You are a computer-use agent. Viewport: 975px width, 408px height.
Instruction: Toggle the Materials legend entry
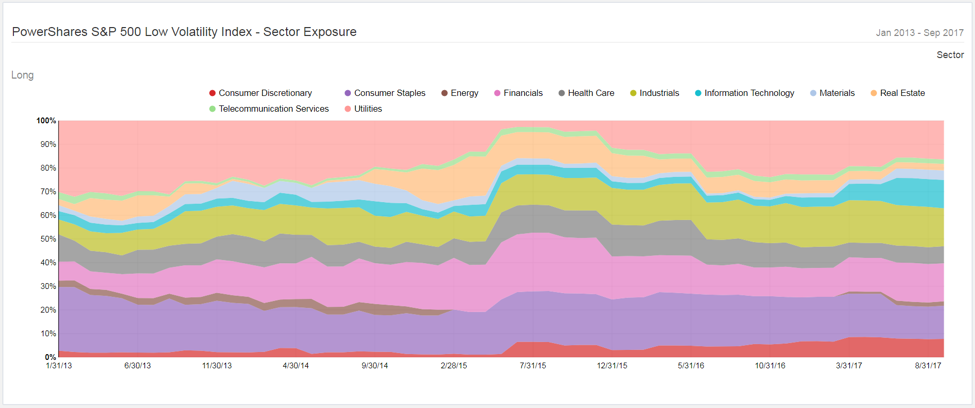pyautogui.click(x=832, y=93)
